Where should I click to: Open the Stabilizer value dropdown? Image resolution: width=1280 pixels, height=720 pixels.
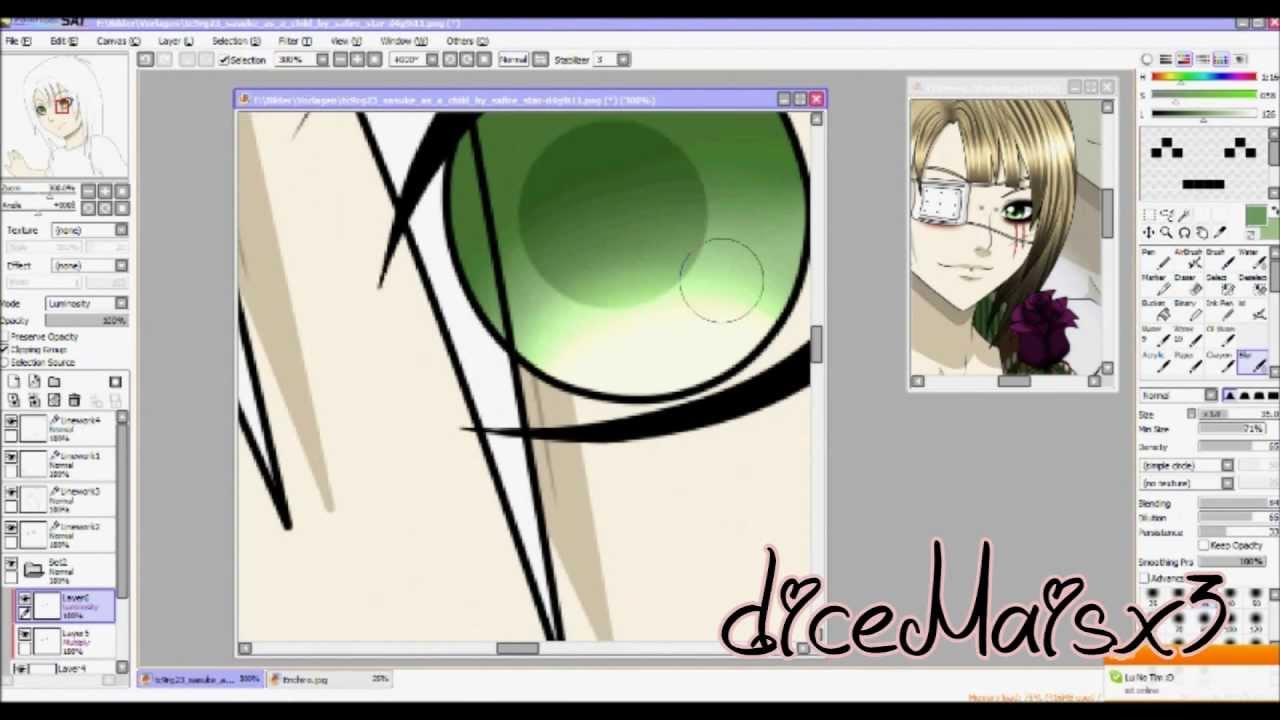click(623, 60)
